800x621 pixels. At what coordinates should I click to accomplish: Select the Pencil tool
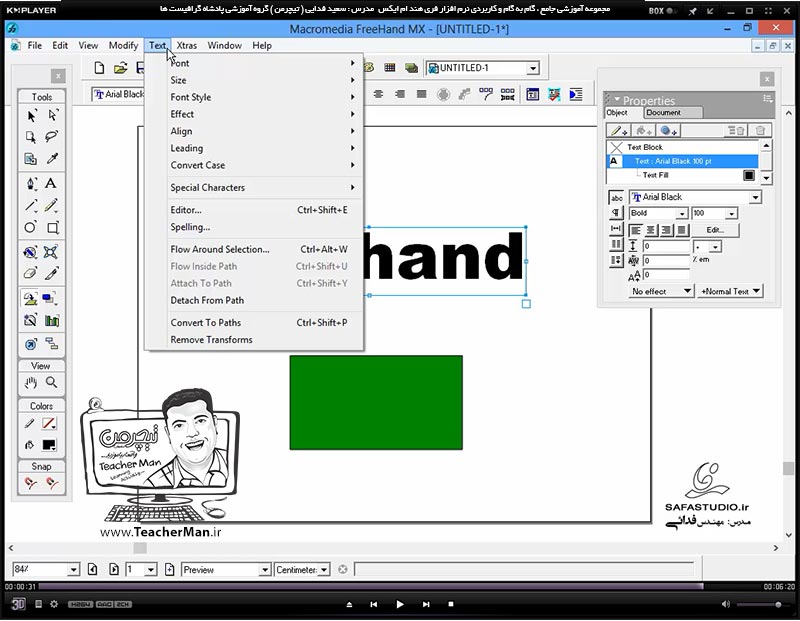coord(51,206)
